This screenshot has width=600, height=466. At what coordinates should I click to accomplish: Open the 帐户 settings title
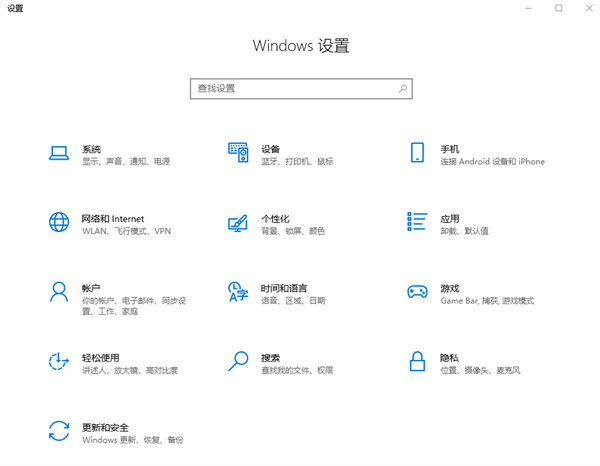click(x=91, y=288)
